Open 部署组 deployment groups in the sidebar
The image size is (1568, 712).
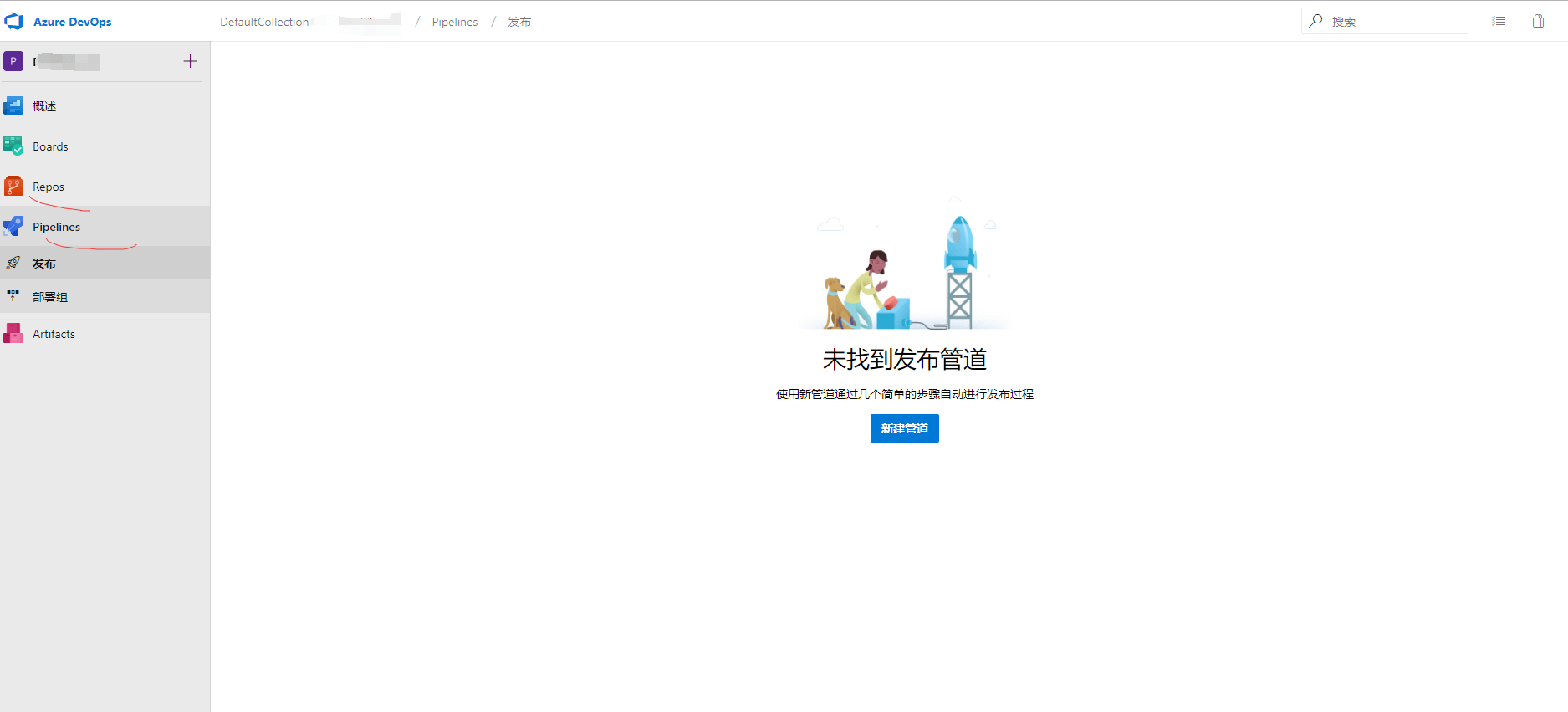pos(50,297)
